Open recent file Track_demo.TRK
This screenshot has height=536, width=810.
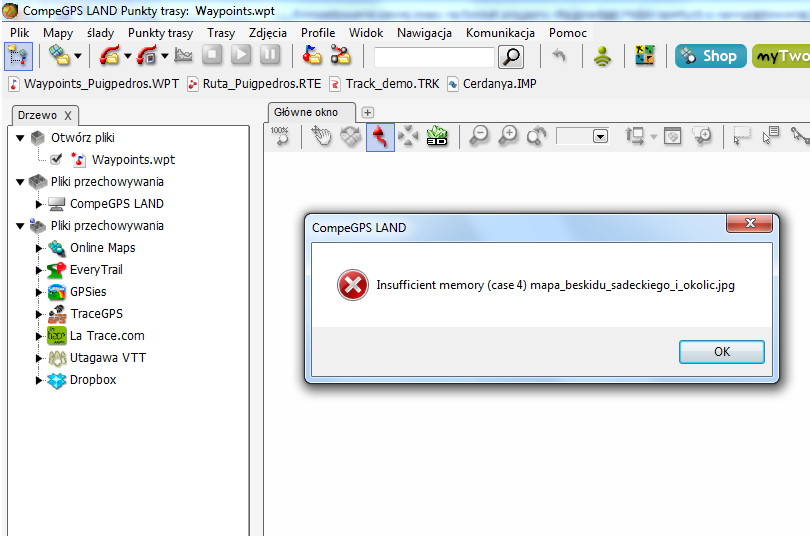384,84
